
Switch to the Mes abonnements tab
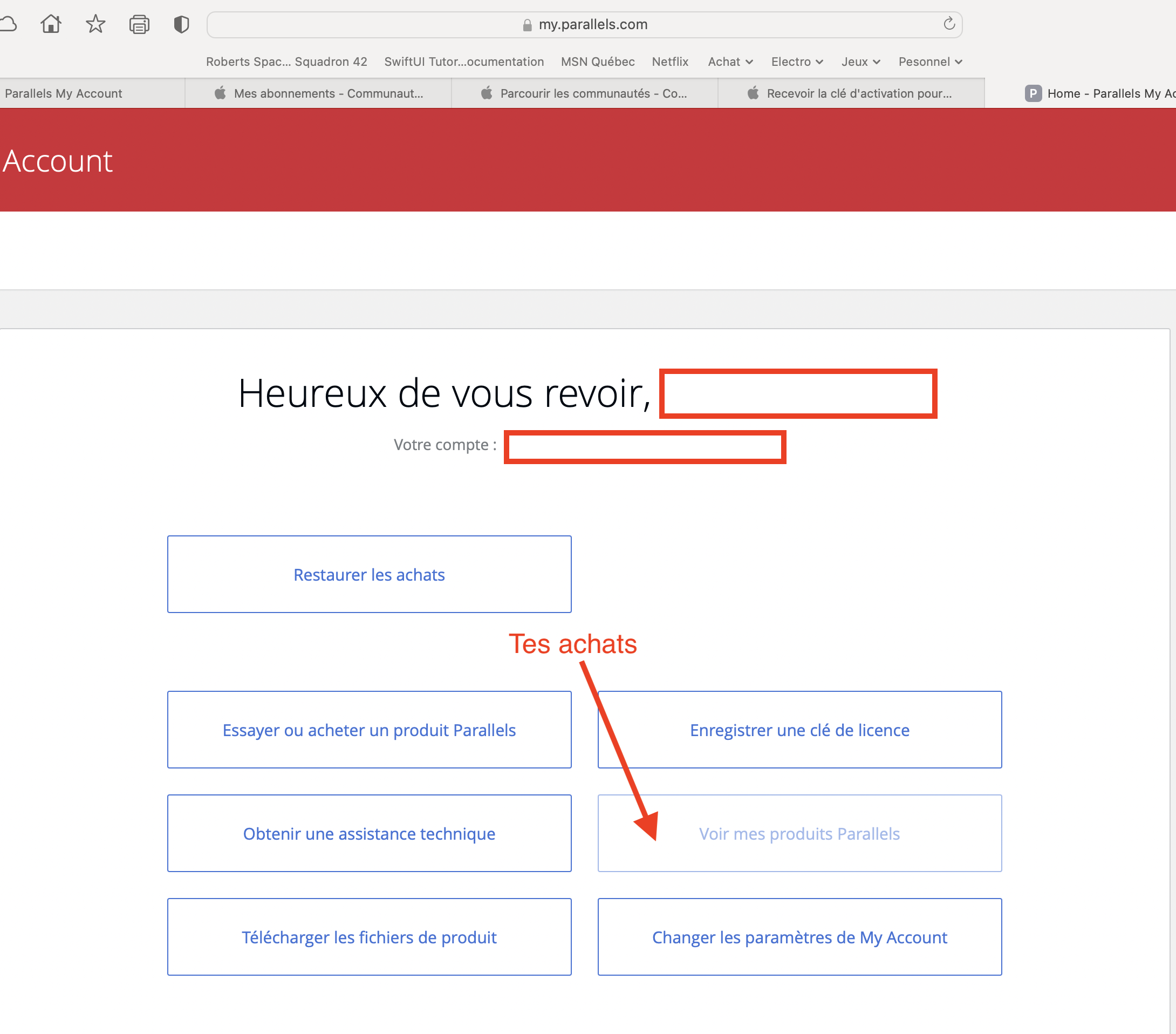[x=318, y=93]
